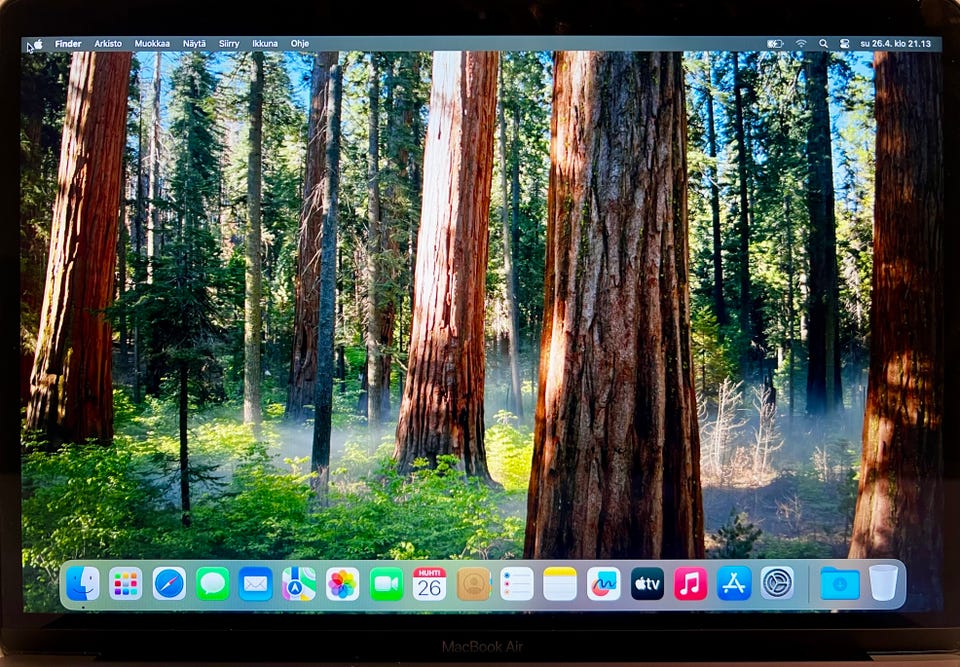Screen dimensions: 960x667
Task: Open Calendar showing HUHTI 26
Action: (429, 584)
